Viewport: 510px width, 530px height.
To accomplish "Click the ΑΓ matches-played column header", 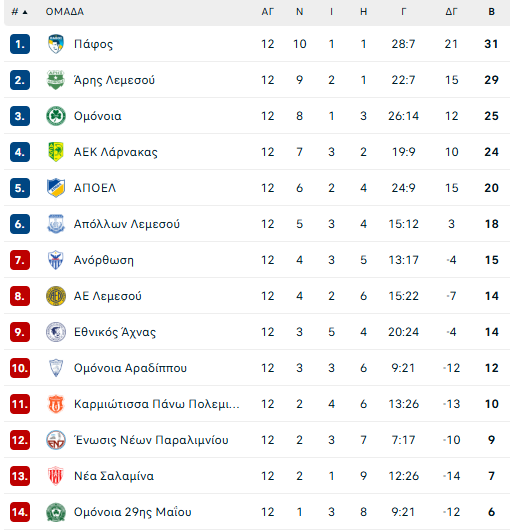I will 267,12.
